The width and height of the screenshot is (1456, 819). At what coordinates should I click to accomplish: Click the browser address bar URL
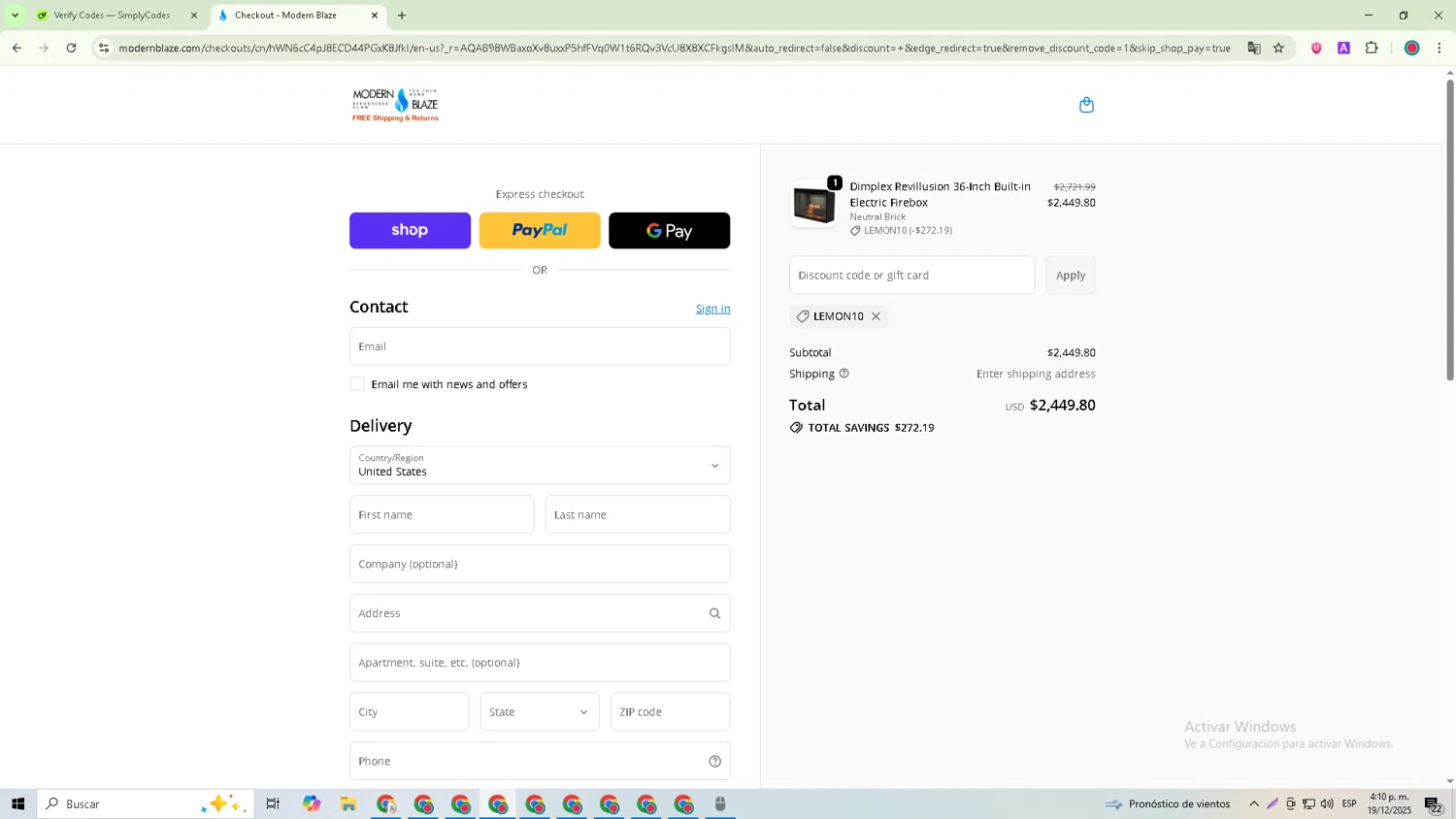click(x=674, y=48)
